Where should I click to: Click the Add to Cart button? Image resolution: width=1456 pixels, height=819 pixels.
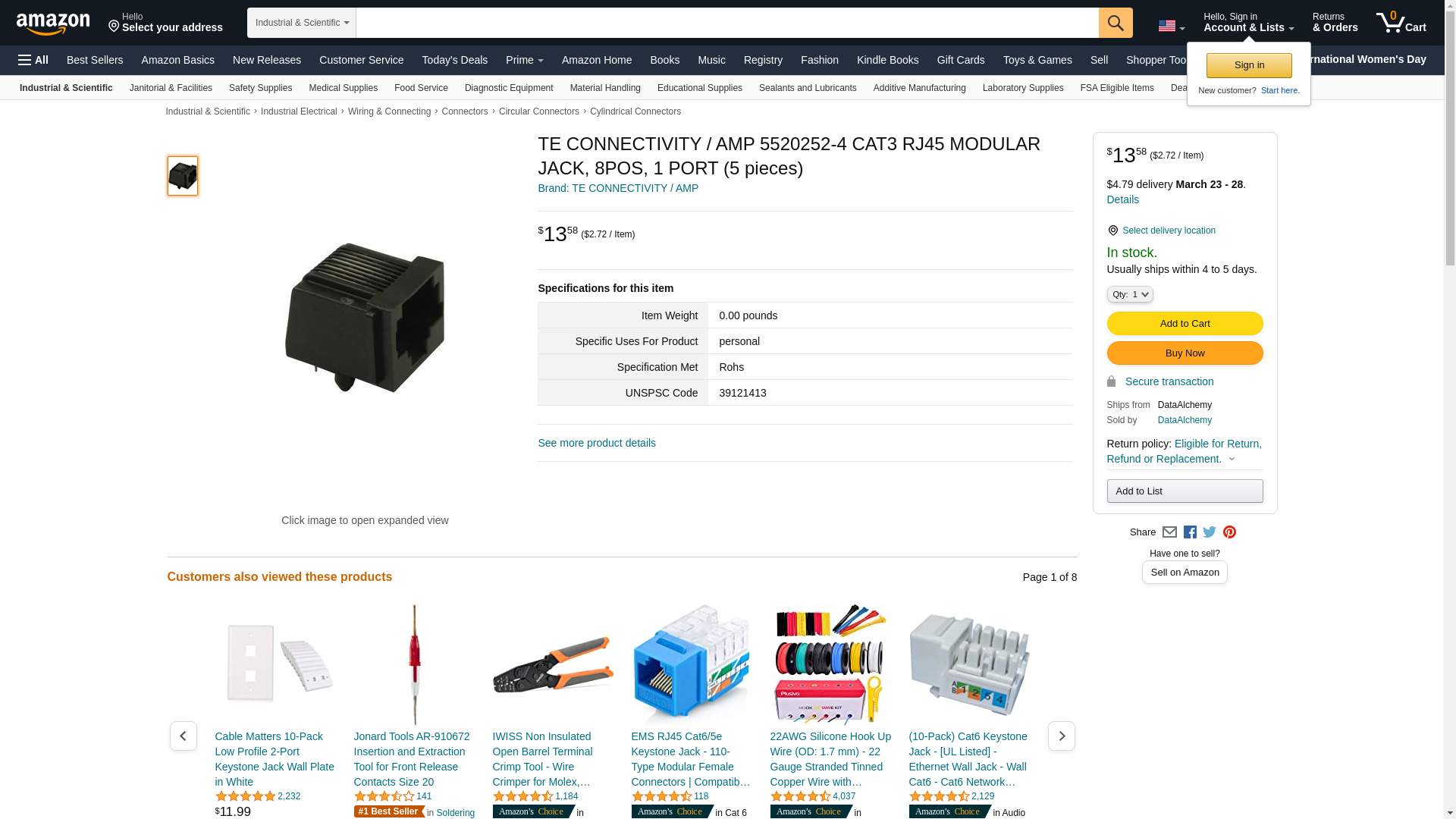1185,324
